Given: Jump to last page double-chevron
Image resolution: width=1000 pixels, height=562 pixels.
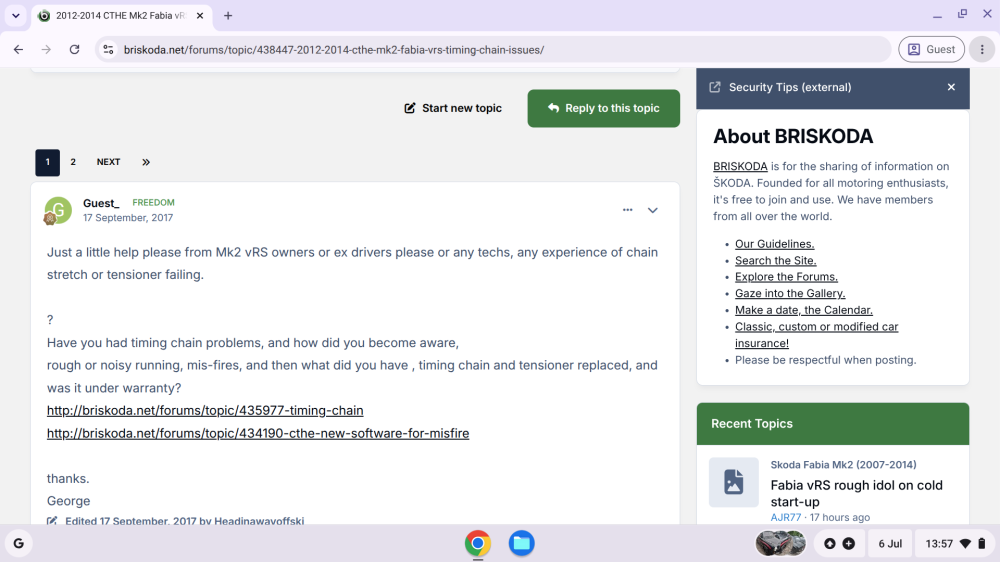Looking at the screenshot, I should tap(146, 162).
